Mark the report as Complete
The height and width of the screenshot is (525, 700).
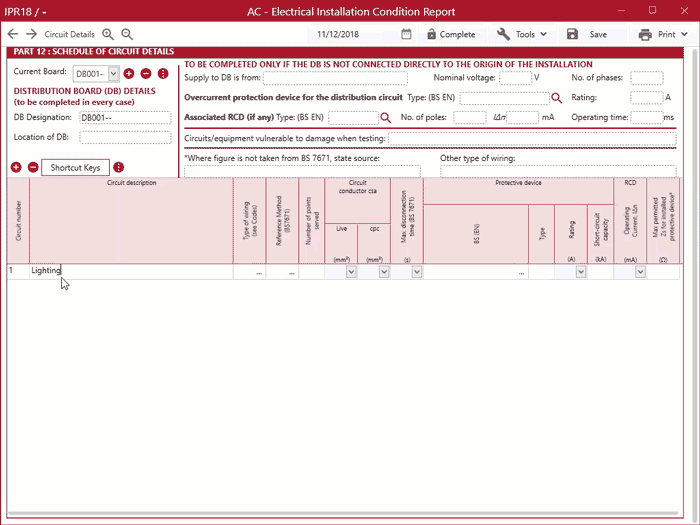[x=450, y=34]
